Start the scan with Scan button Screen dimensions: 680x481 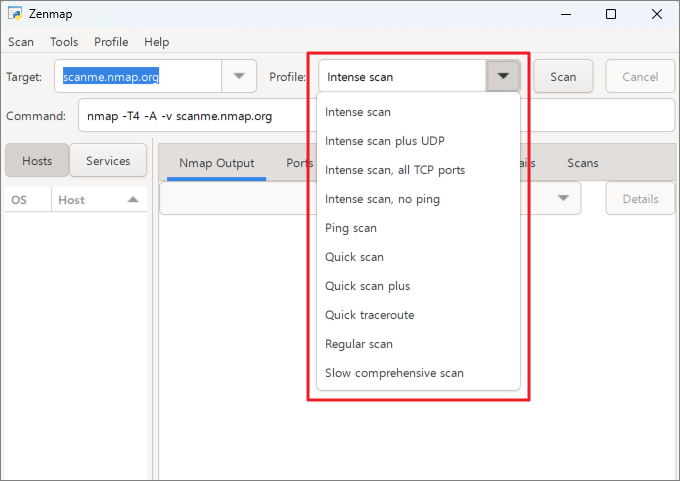[x=563, y=77]
